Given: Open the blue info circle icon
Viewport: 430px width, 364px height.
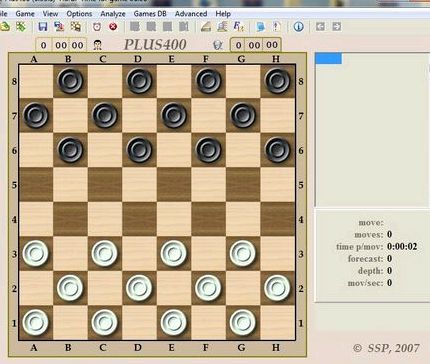Looking at the screenshot, I should [298, 26].
